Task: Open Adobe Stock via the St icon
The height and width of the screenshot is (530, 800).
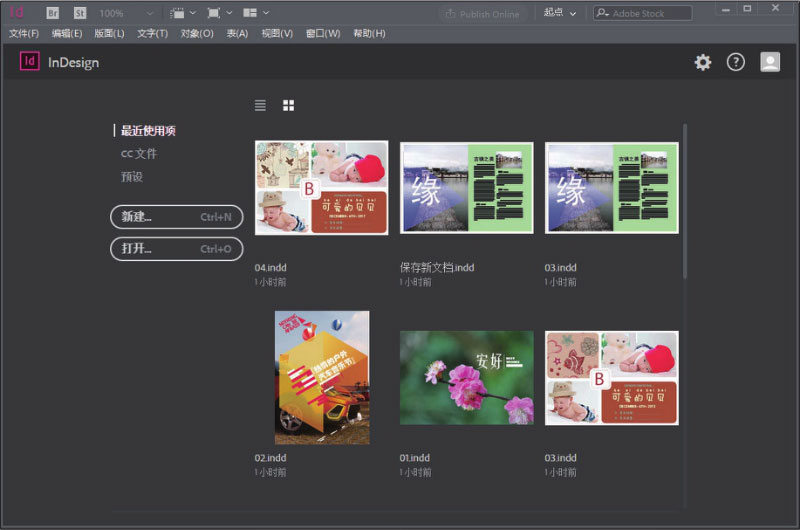Action: [x=80, y=13]
